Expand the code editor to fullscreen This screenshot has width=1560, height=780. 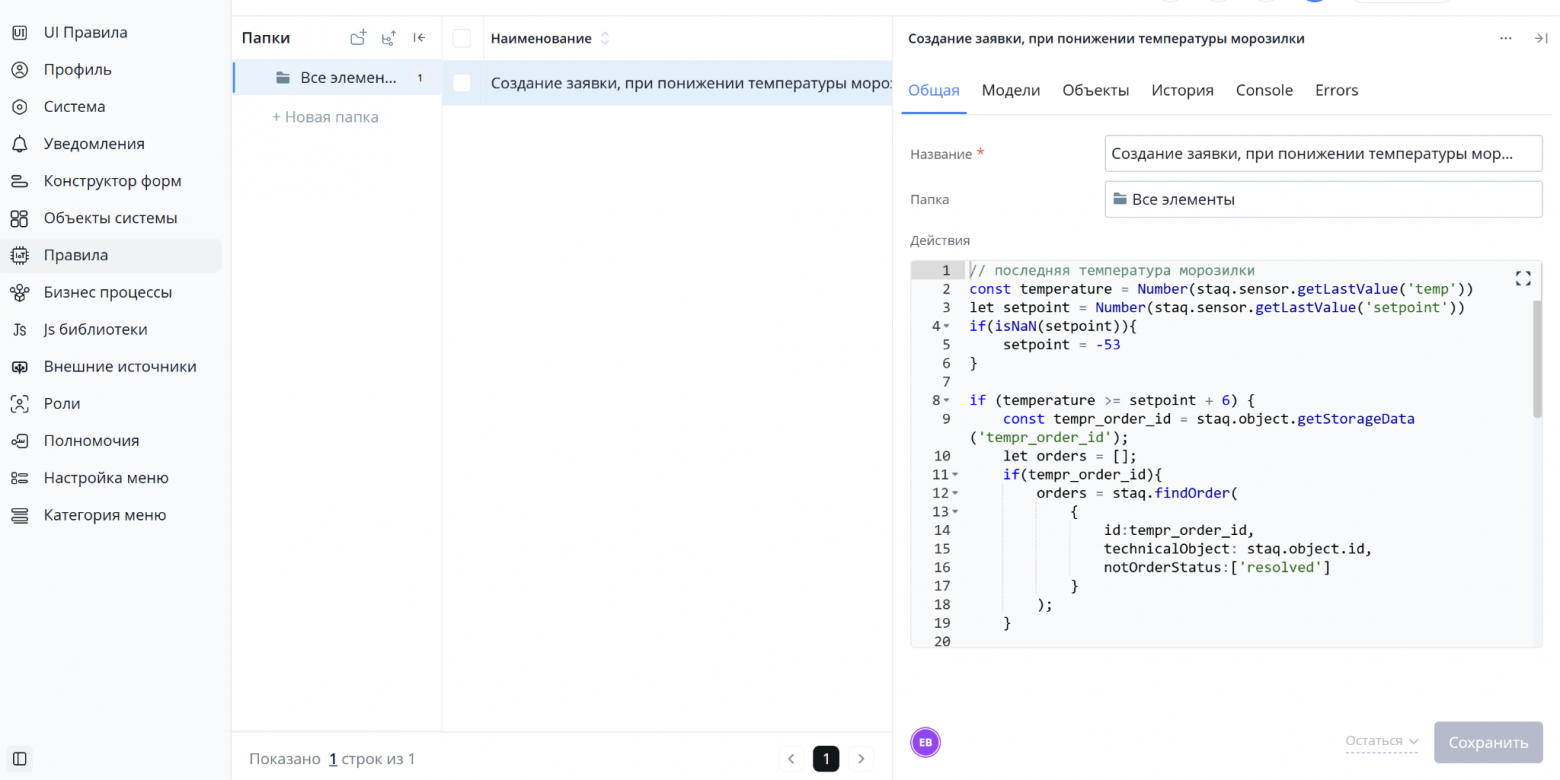[x=1523, y=278]
